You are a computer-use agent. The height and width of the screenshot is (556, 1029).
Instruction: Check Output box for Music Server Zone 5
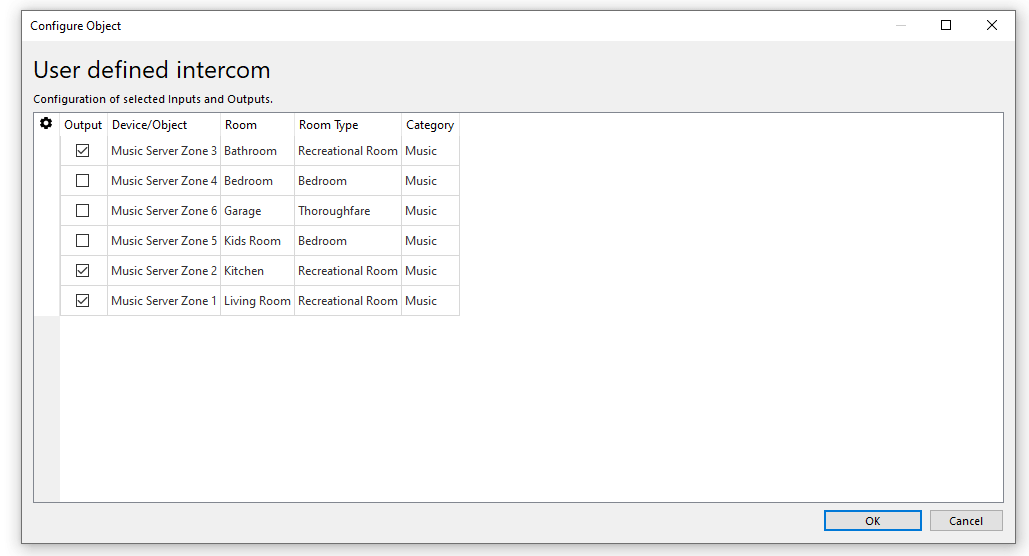coord(83,241)
